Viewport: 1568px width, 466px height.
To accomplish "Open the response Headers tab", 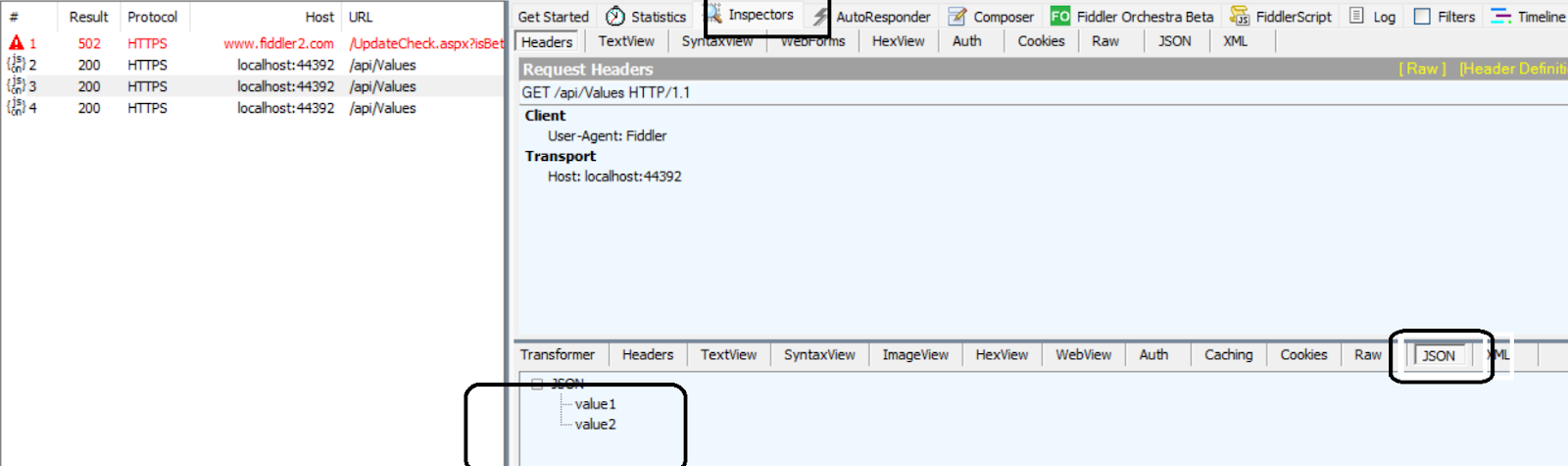I will tap(648, 355).
